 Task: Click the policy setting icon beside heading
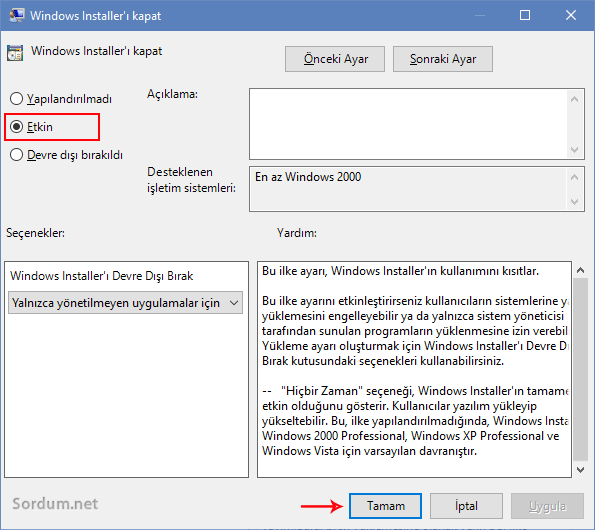(x=15, y=53)
